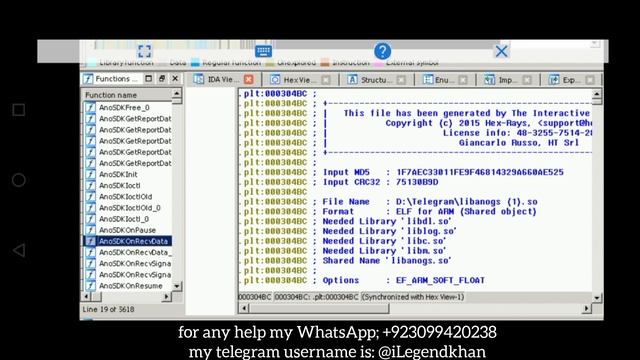Close the Functions panel
This screenshot has width=640, height=360.
pyautogui.click(x=175, y=78)
